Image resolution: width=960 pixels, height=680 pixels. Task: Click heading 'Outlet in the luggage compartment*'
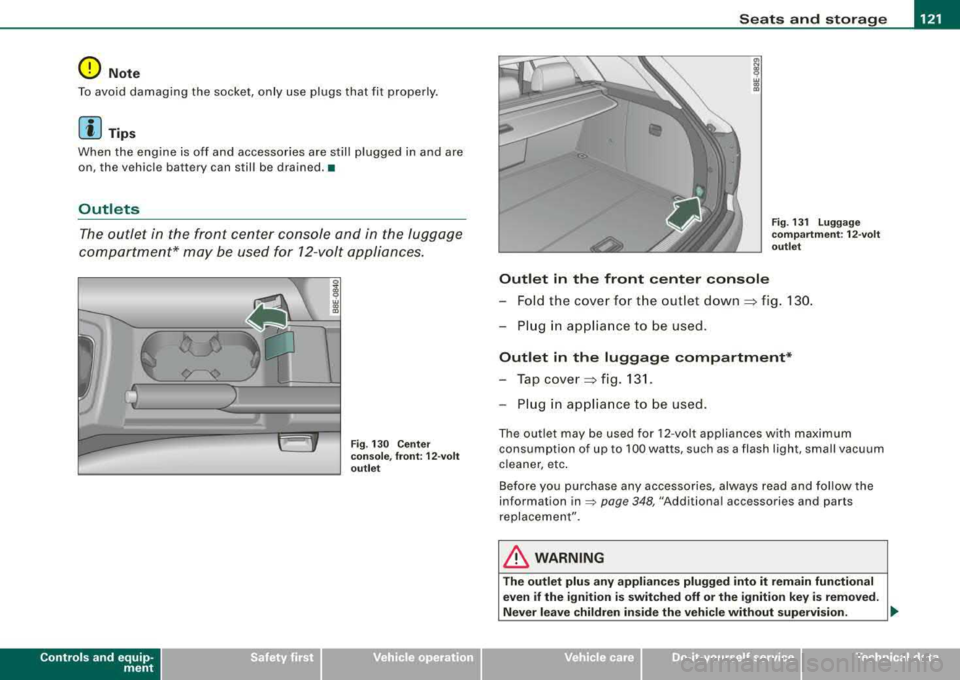tap(646, 357)
